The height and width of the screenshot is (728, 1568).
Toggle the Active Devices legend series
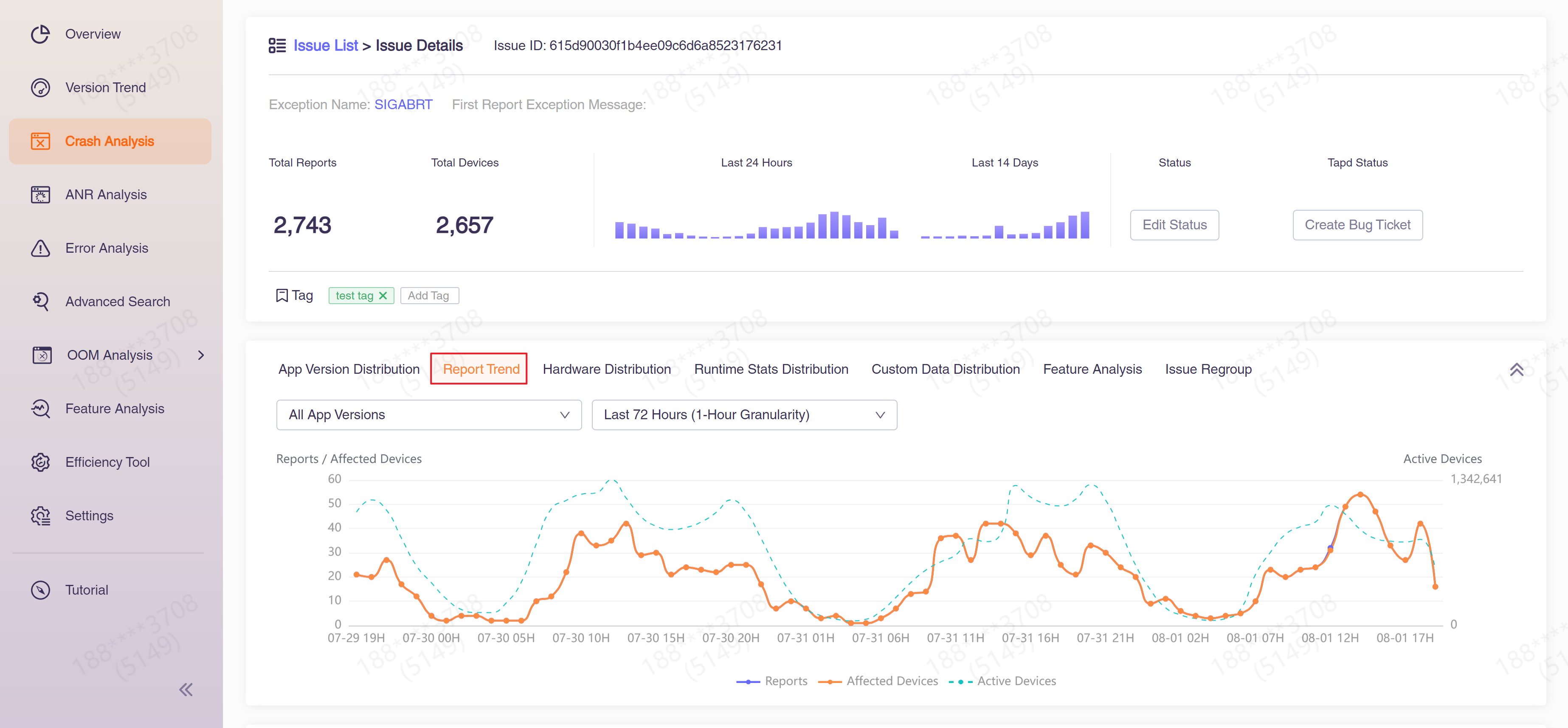[1002, 681]
